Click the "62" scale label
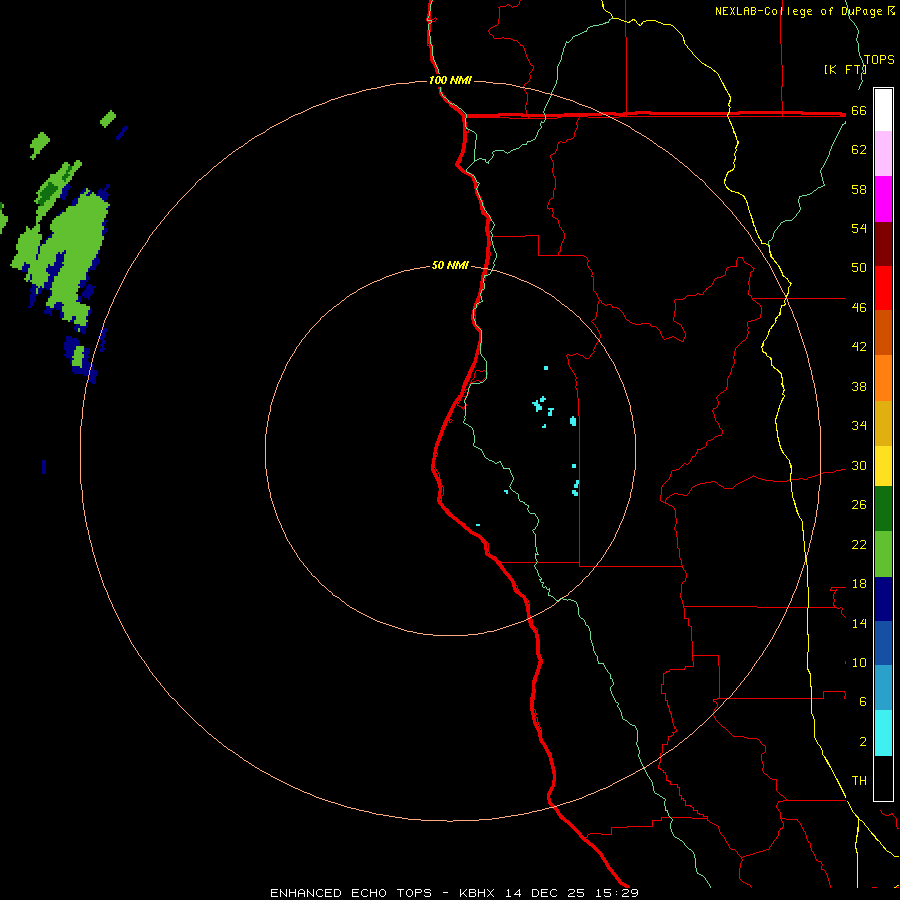This screenshot has height=900, width=900. (x=859, y=150)
